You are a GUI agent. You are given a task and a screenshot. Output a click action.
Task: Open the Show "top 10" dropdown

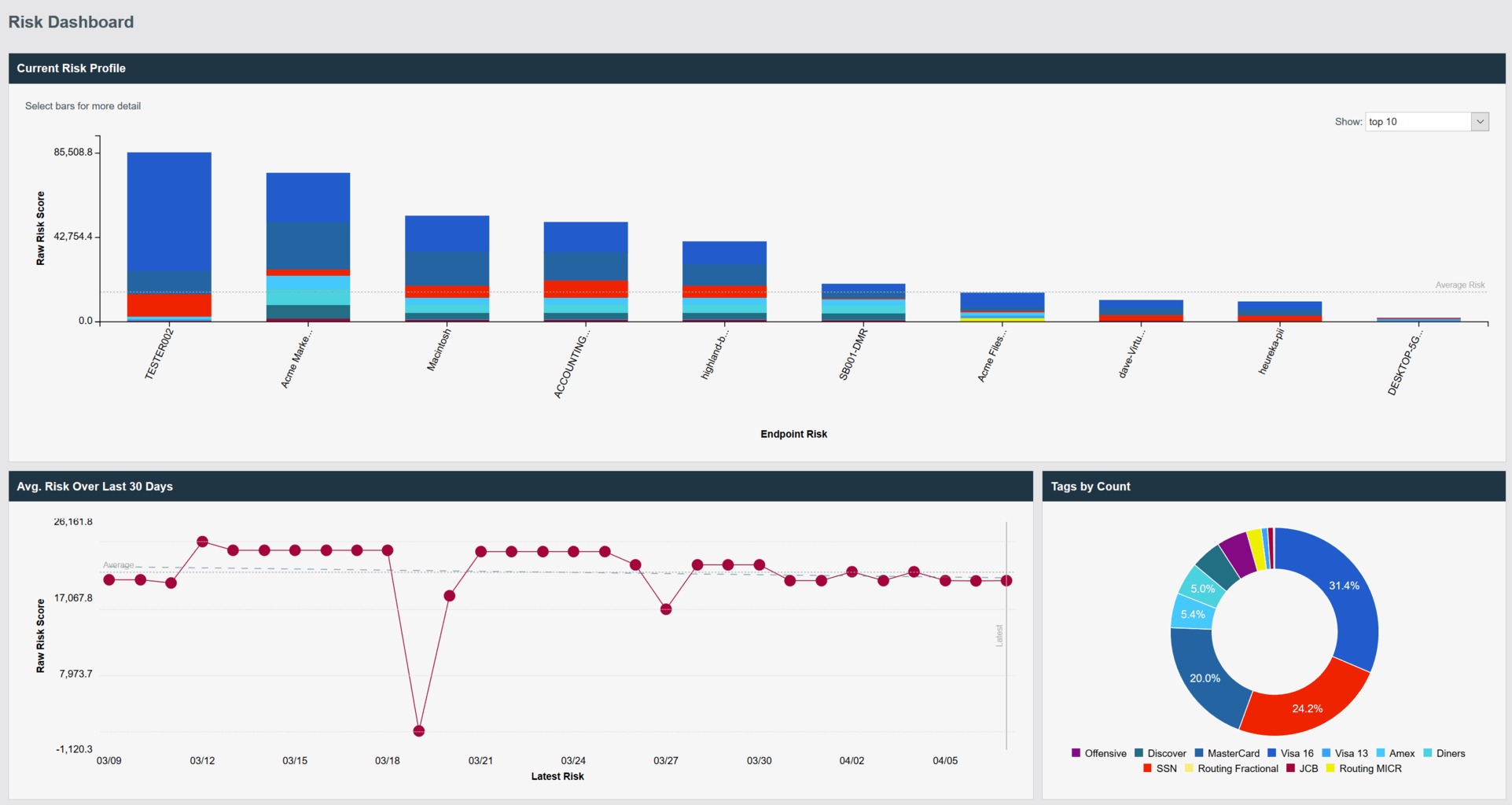pyautogui.click(x=1426, y=122)
